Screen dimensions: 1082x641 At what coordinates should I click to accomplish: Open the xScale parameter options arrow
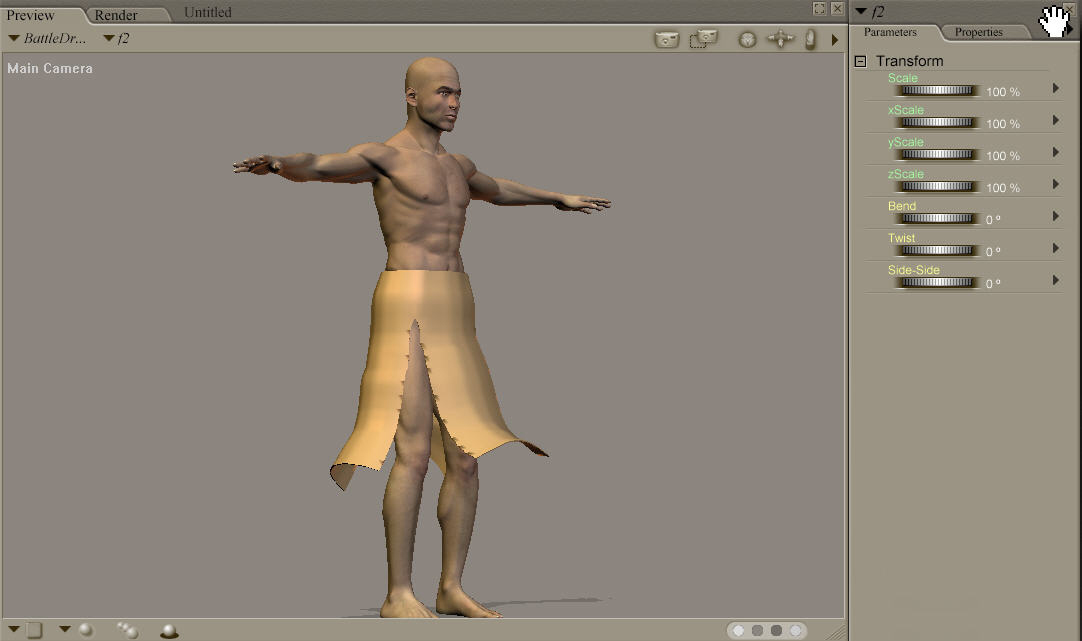(1056, 120)
